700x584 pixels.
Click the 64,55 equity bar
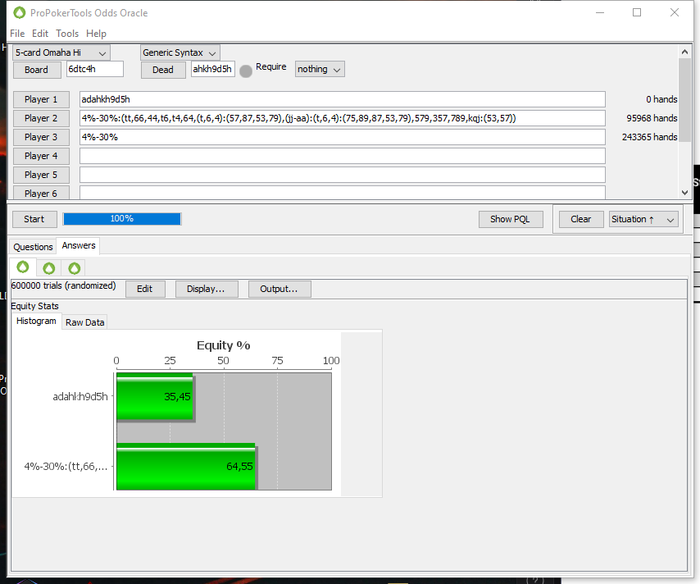coord(186,466)
